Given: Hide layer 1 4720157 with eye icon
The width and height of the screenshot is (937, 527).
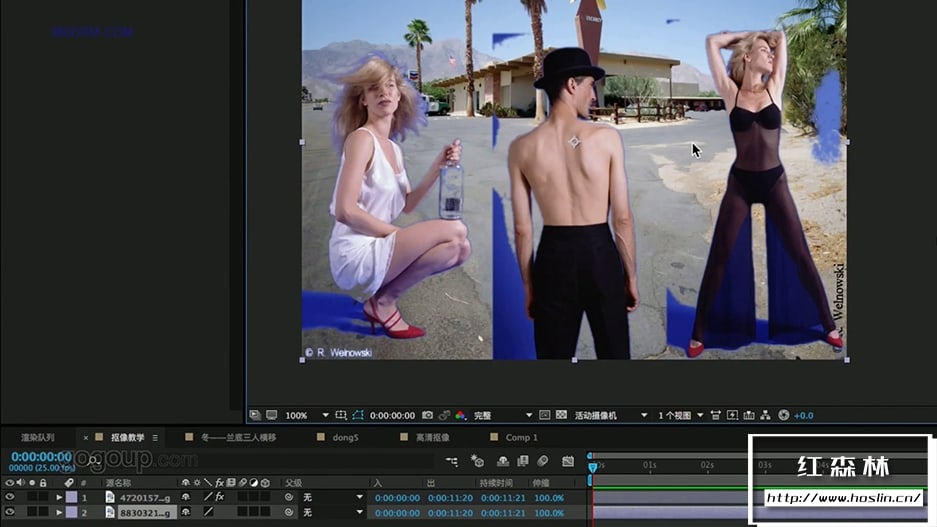Looking at the screenshot, I should (x=10, y=497).
